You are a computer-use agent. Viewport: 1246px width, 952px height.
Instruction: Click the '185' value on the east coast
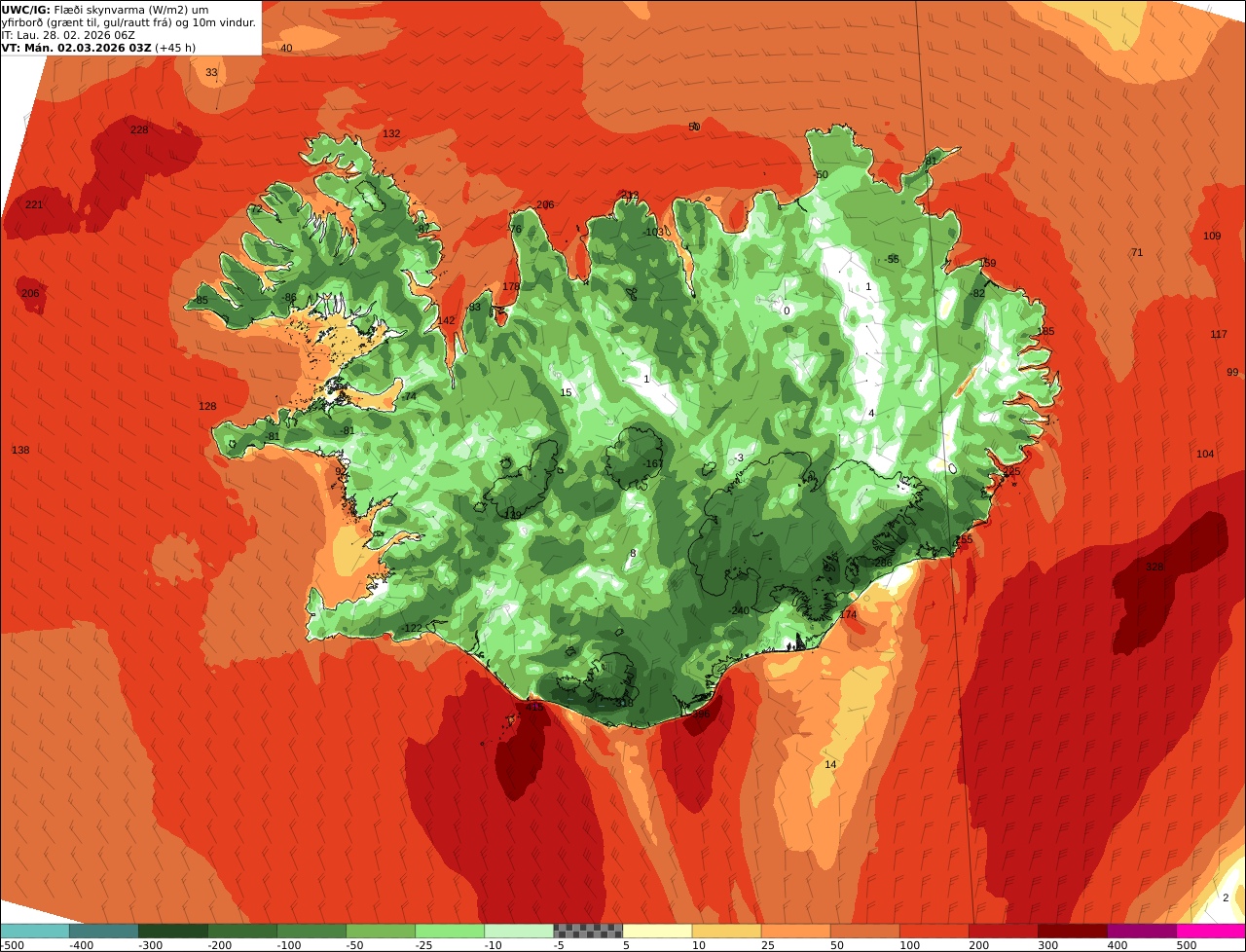click(1045, 331)
